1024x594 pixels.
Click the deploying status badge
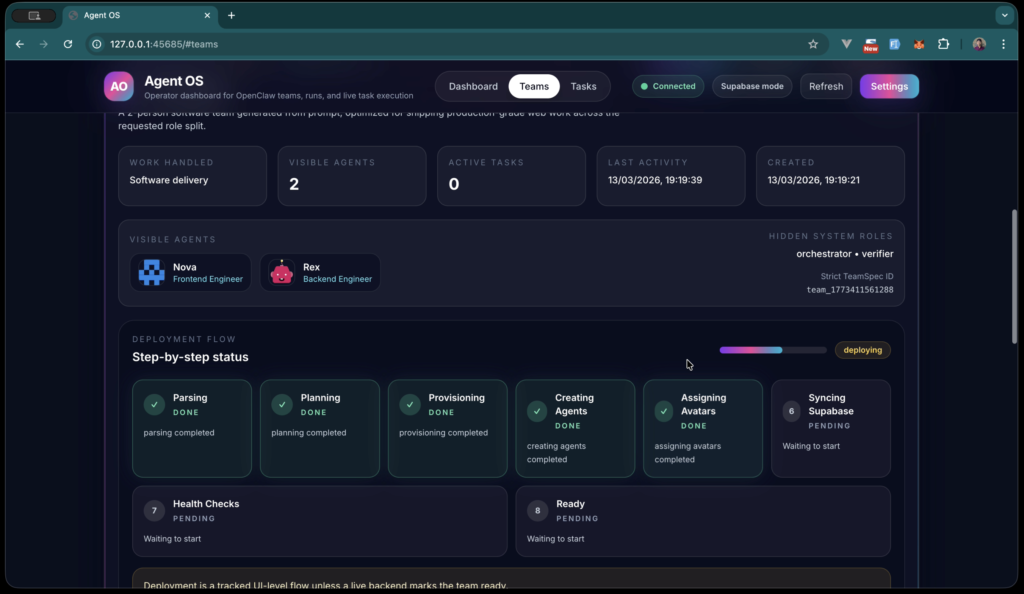(862, 350)
